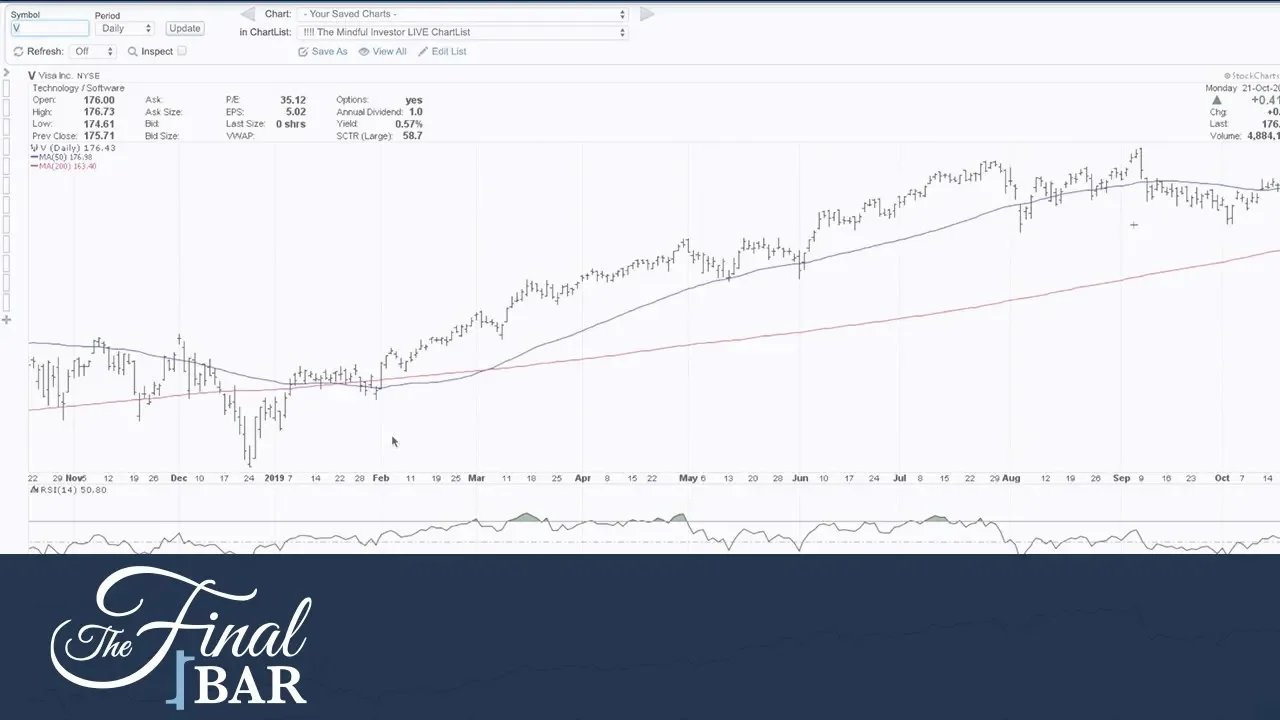The image size is (1280, 720).
Task: Click the Annual Dividend value 1.0
Action: [x=416, y=112]
